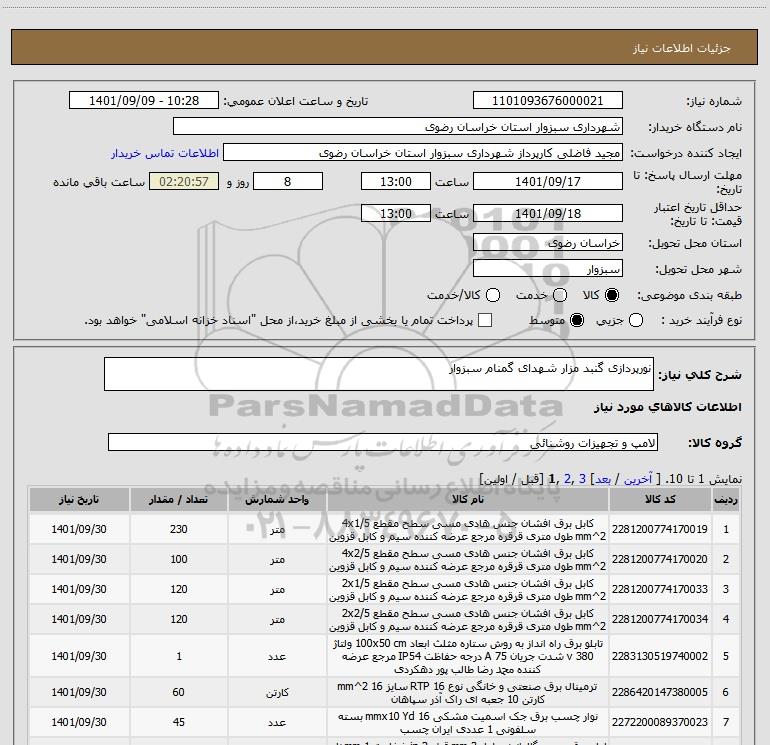
Task: Click price validity date 1401/09/18
Action: 548,213
